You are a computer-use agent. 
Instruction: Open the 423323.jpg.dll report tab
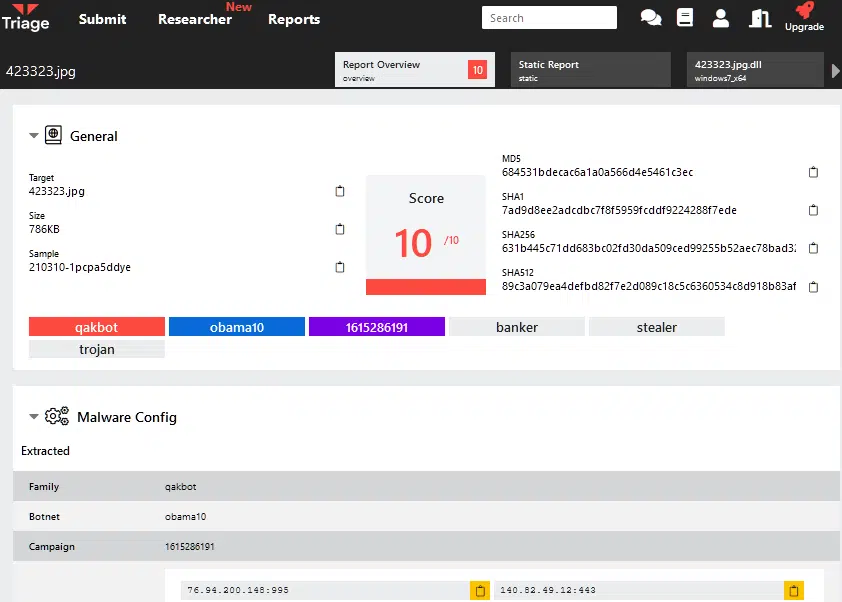pyautogui.click(x=752, y=69)
